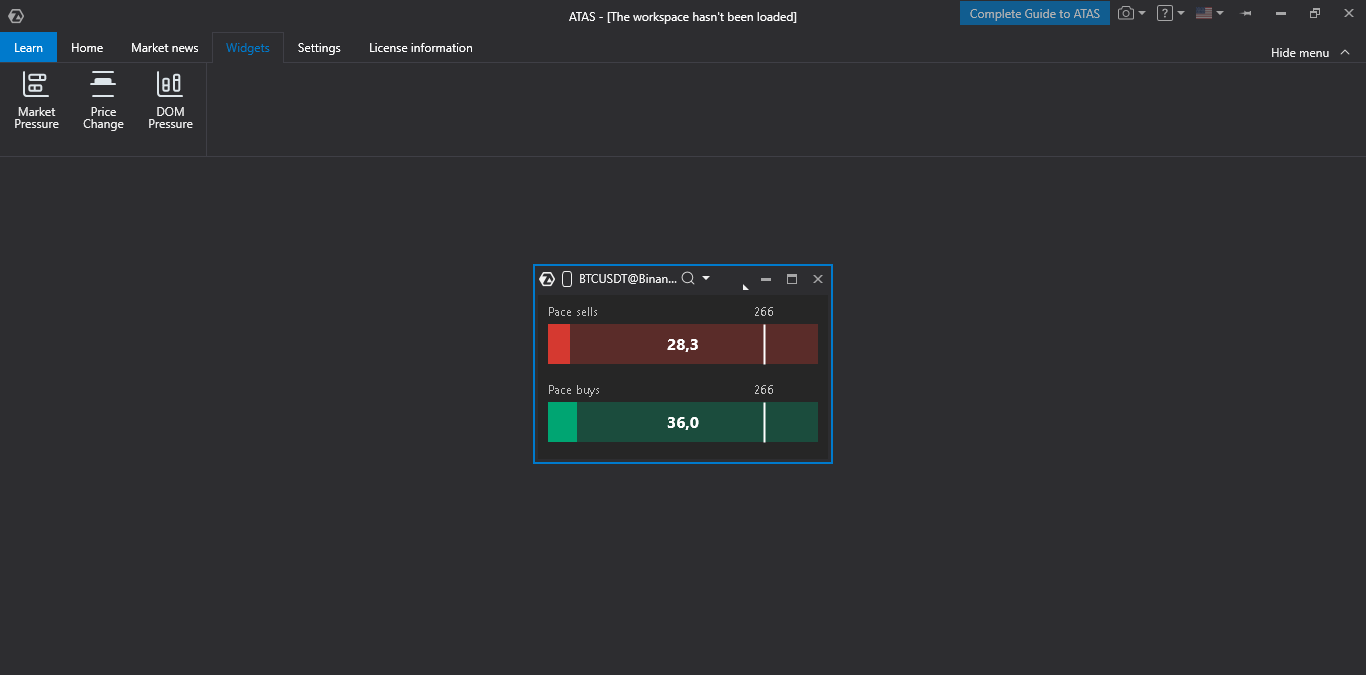Click the ATAS logo in widget window

click(x=547, y=279)
